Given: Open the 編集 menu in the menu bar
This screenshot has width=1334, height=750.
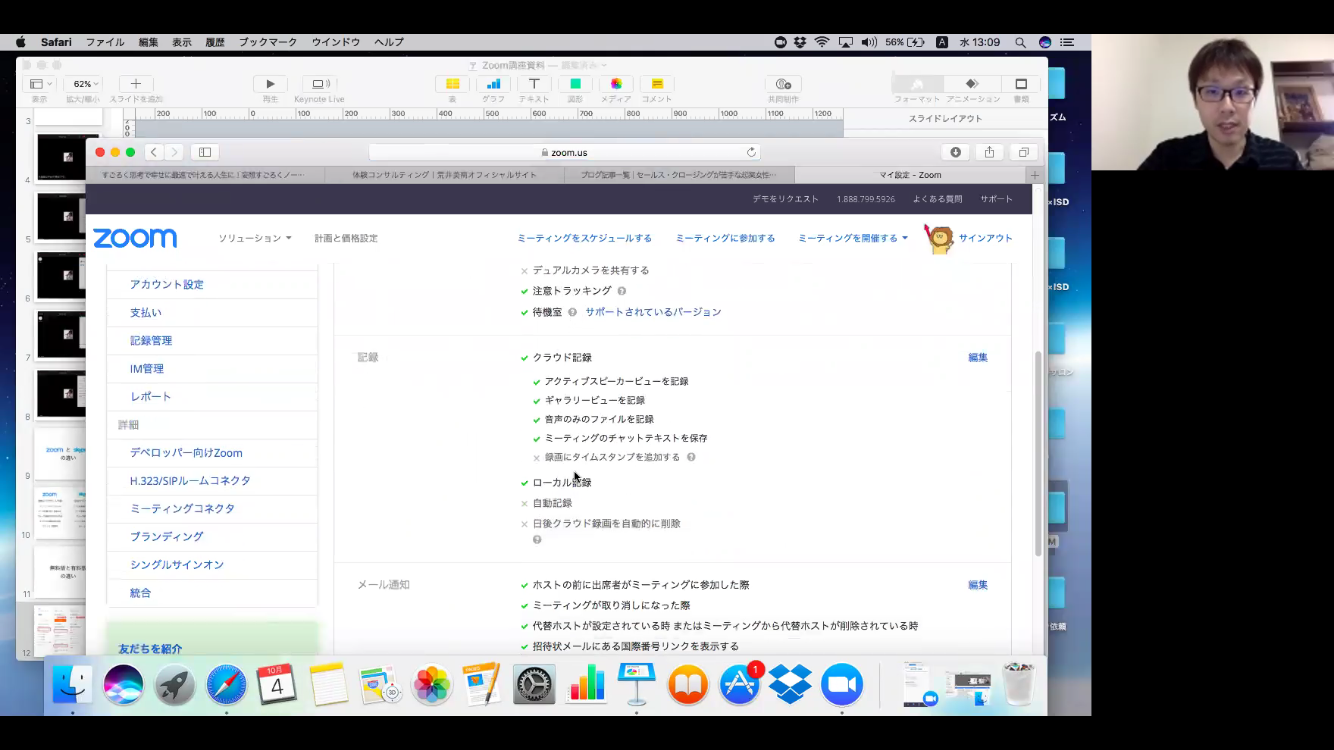Looking at the screenshot, I should click(x=148, y=42).
